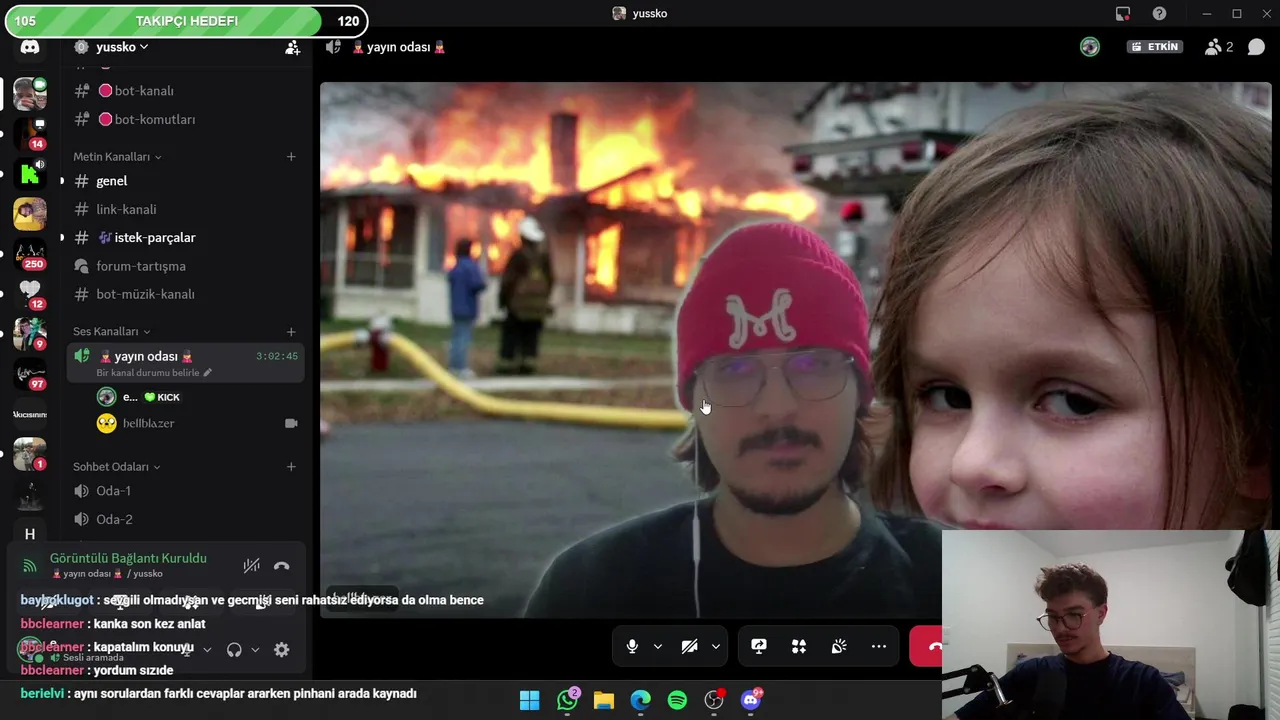The height and width of the screenshot is (720, 1280).
Task: Open headphone output options arrow
Action: (255, 650)
